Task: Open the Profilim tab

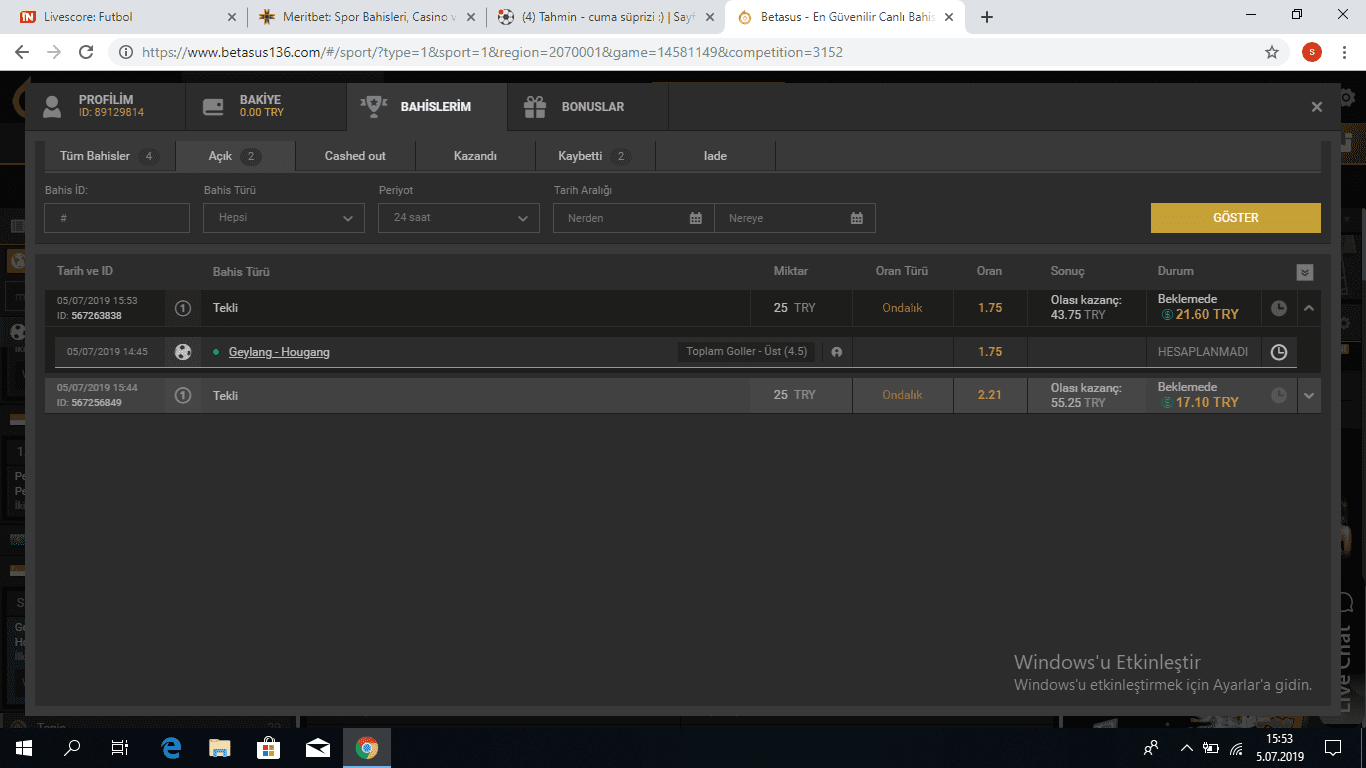Action: pos(105,106)
